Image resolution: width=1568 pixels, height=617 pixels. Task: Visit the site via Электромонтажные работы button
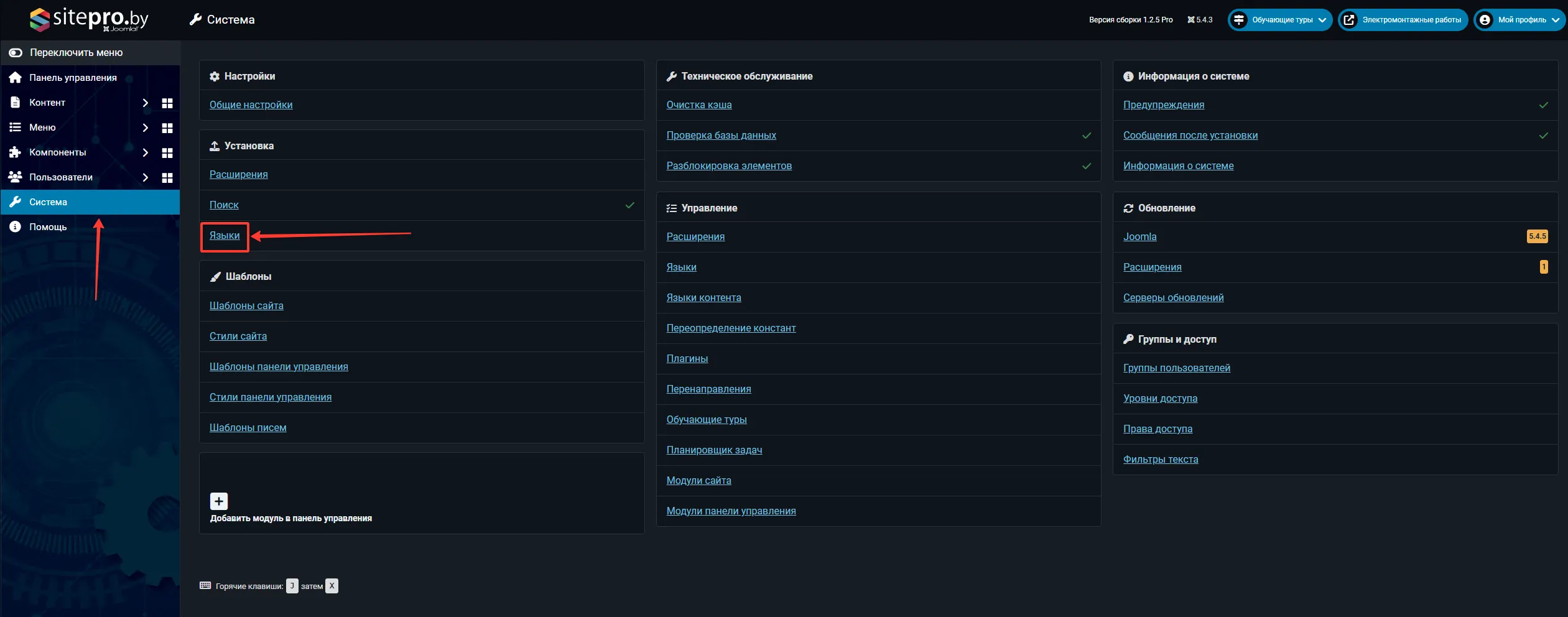pyautogui.click(x=1403, y=20)
